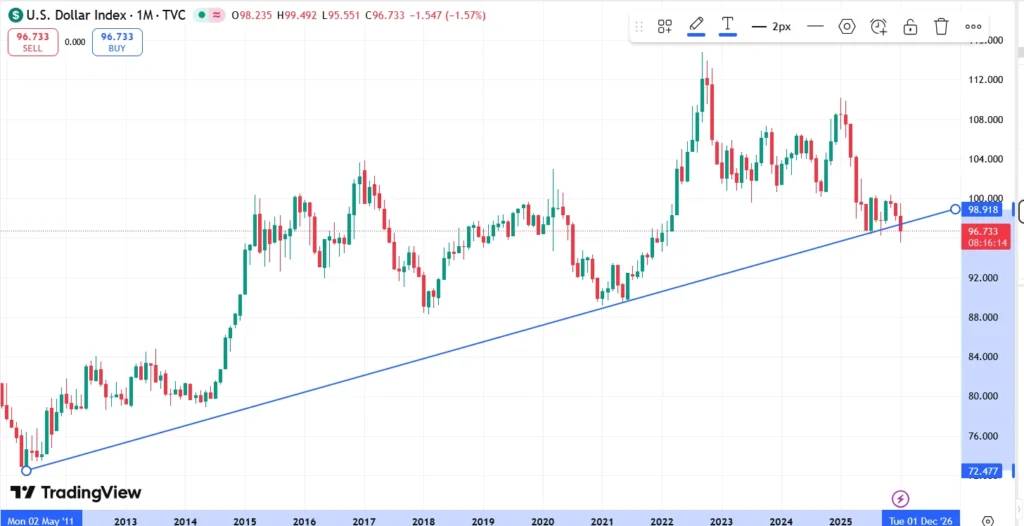Select trend line start anchor point
Viewport: 1024px width, 526px height.
coord(26,470)
